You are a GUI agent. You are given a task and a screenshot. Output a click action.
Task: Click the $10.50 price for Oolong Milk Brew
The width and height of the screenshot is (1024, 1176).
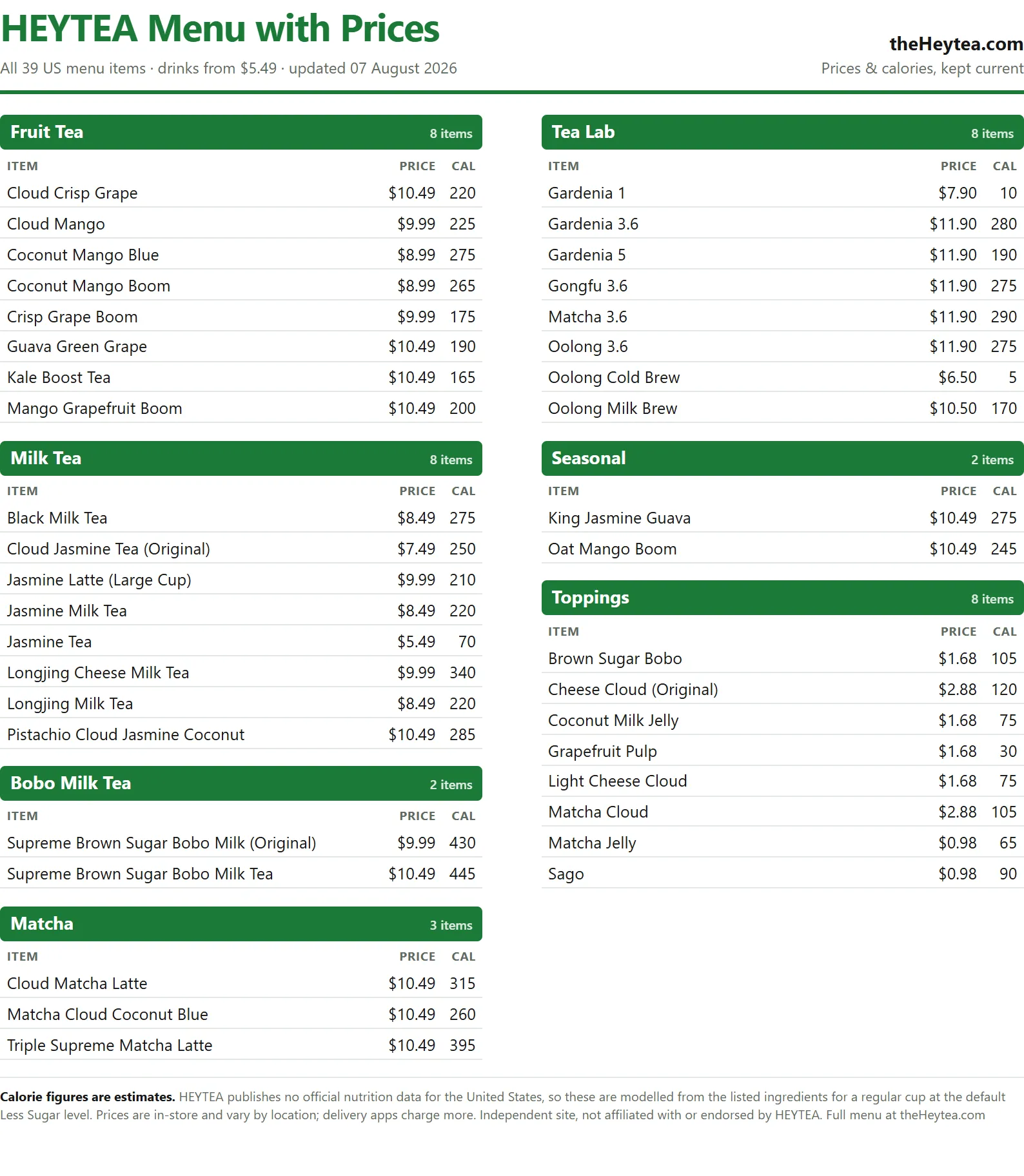pos(953,408)
